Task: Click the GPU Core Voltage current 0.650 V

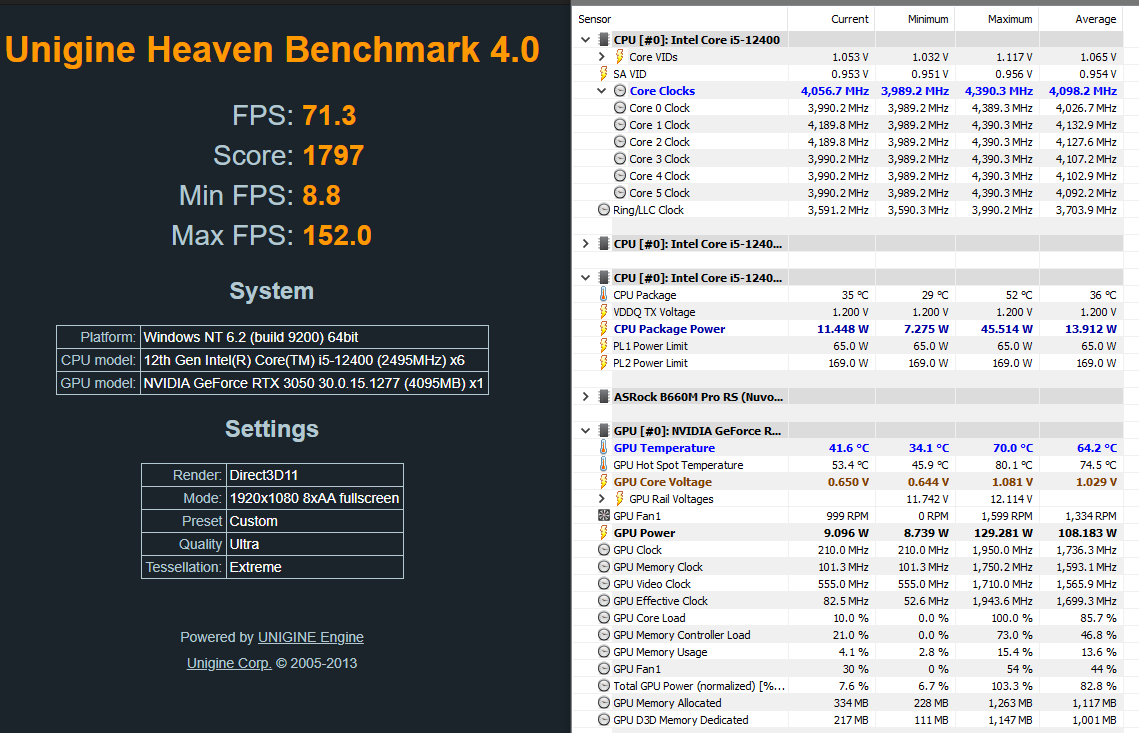Action: click(848, 482)
